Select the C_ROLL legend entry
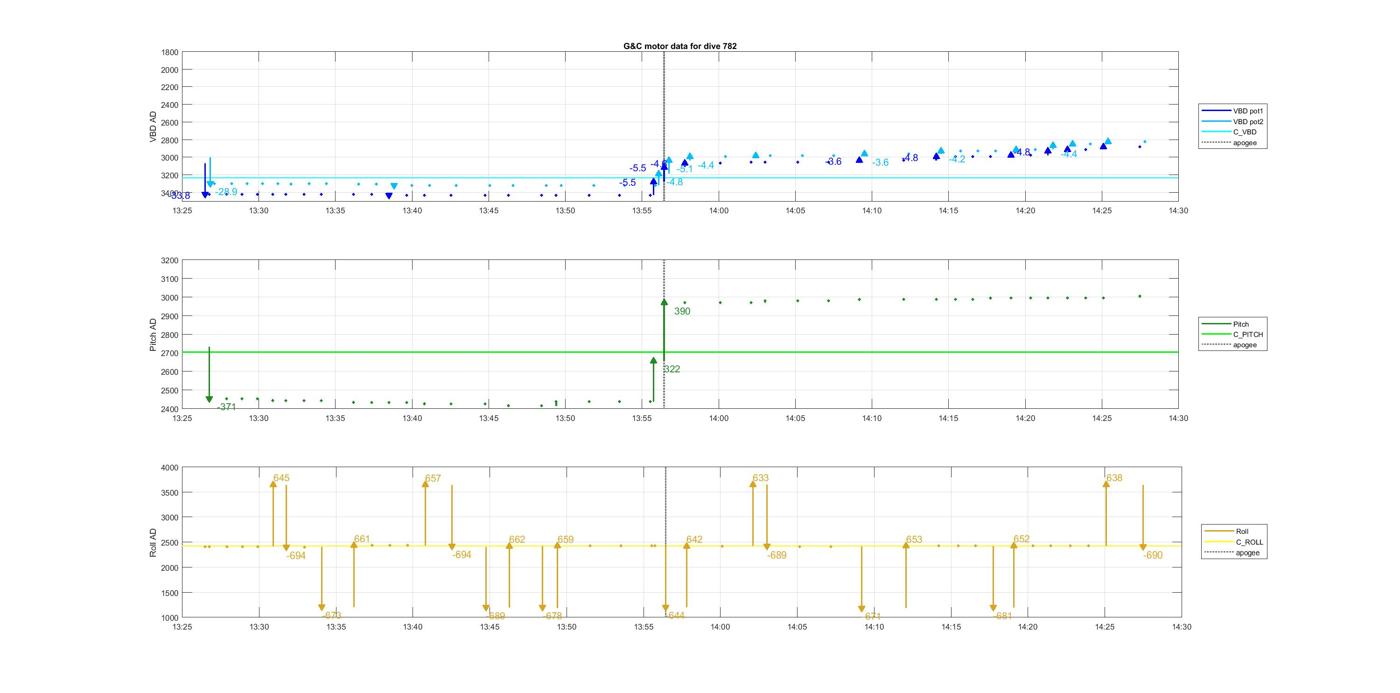 point(1234,542)
